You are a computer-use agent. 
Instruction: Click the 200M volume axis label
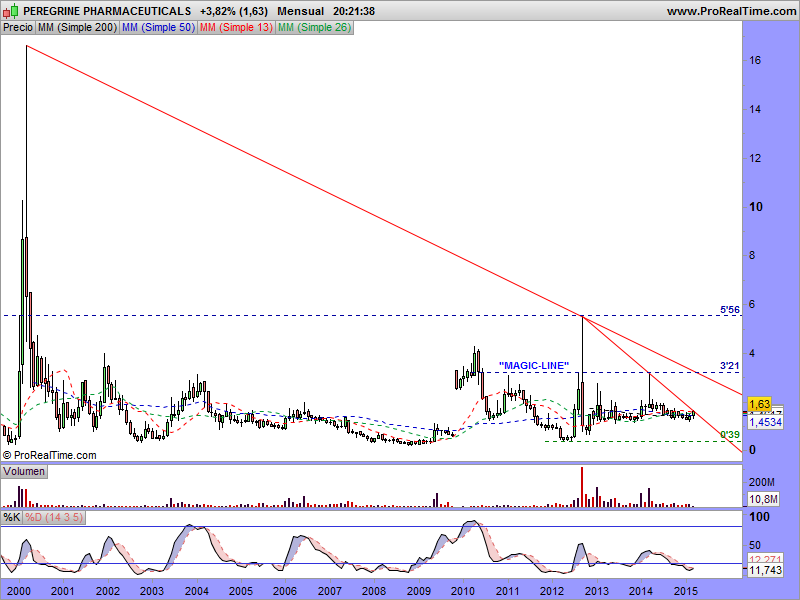(x=762, y=482)
